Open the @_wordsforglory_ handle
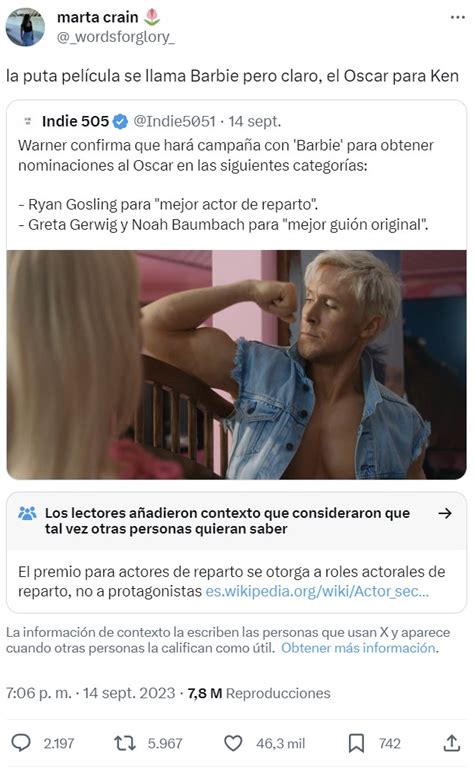This screenshot has width=474, height=770. tap(115, 37)
